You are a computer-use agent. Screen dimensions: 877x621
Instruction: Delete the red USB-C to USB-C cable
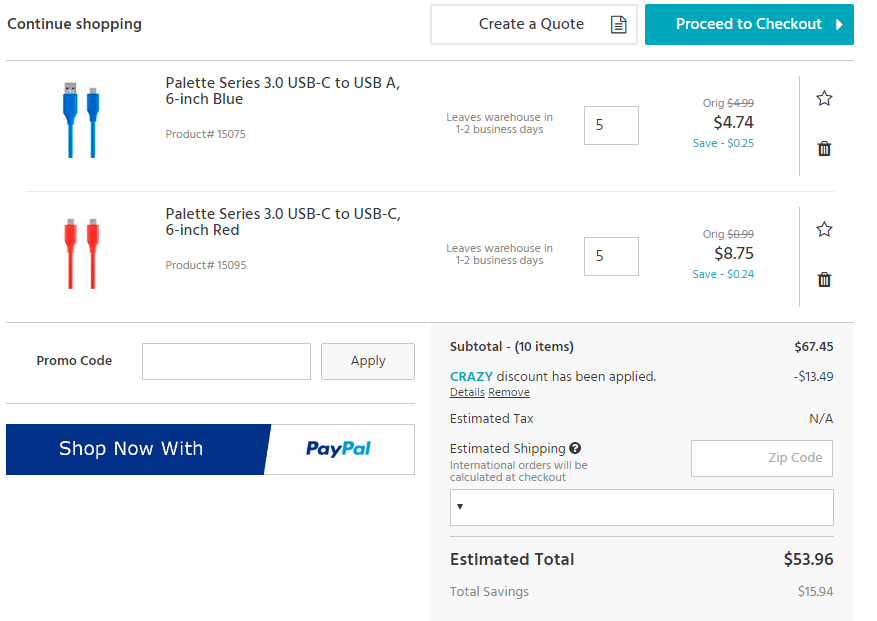(x=824, y=279)
